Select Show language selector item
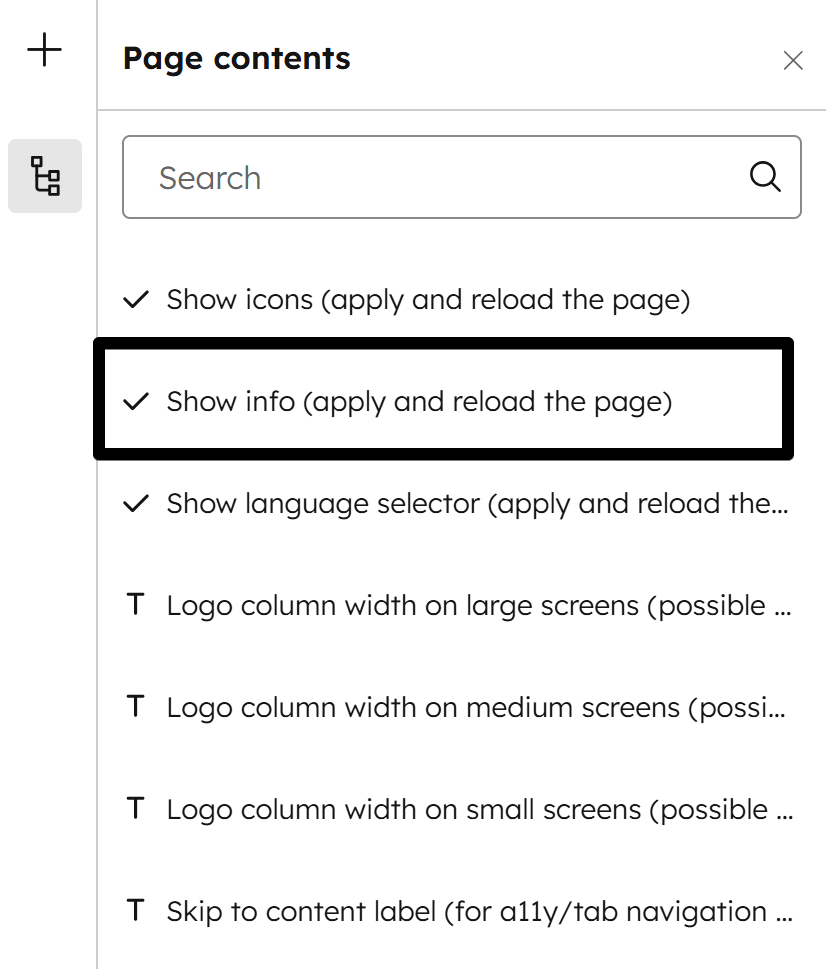Screen dimensions: 826x969 [457, 504]
